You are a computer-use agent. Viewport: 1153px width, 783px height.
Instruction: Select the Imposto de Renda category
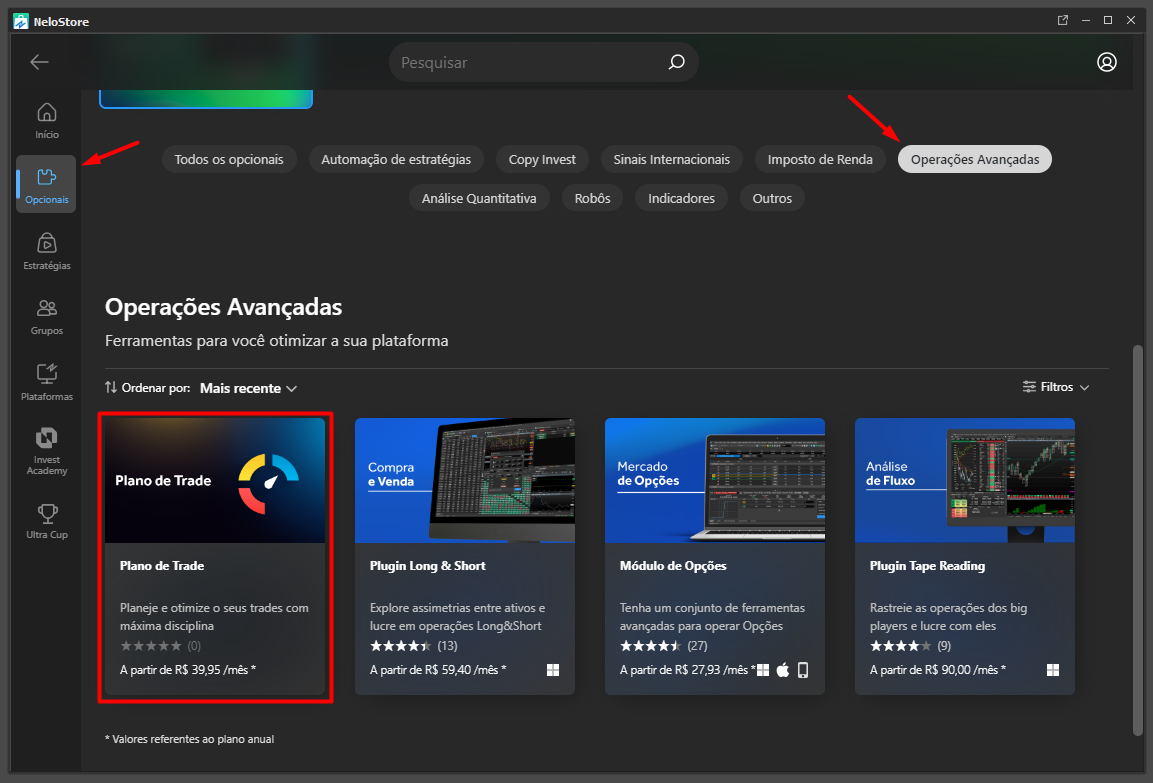820,160
